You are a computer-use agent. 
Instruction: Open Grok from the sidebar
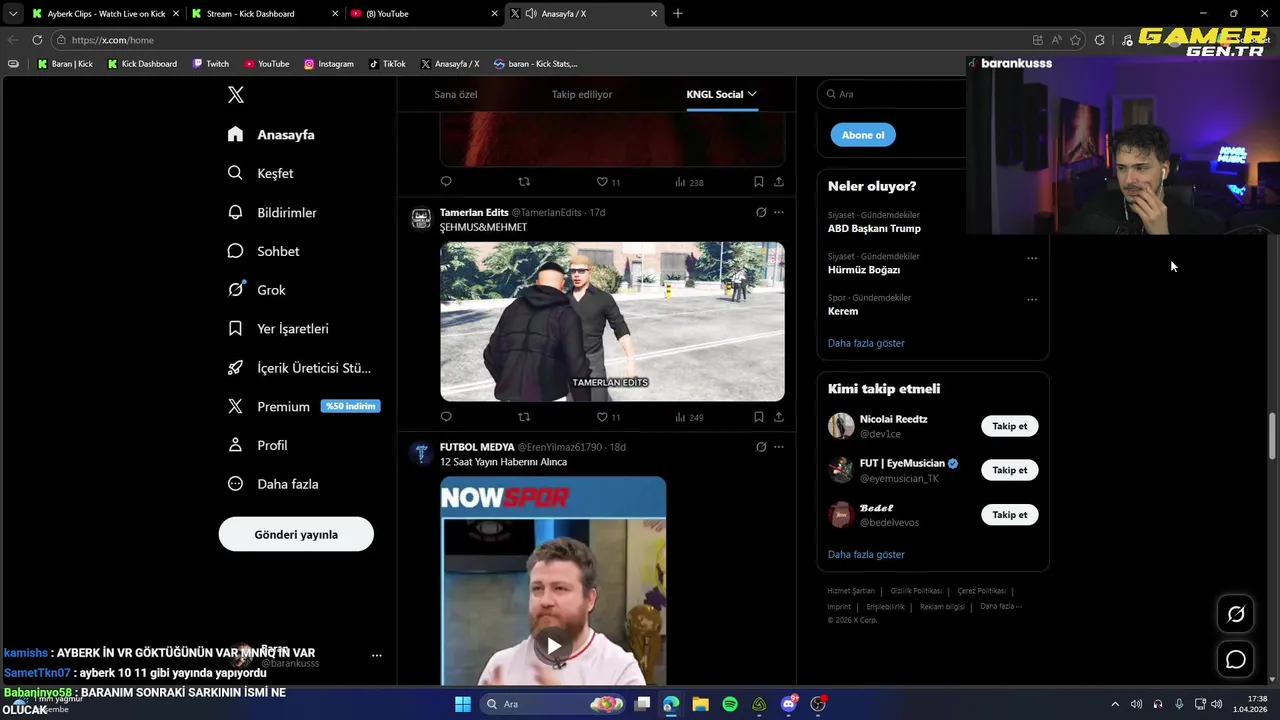click(257, 290)
